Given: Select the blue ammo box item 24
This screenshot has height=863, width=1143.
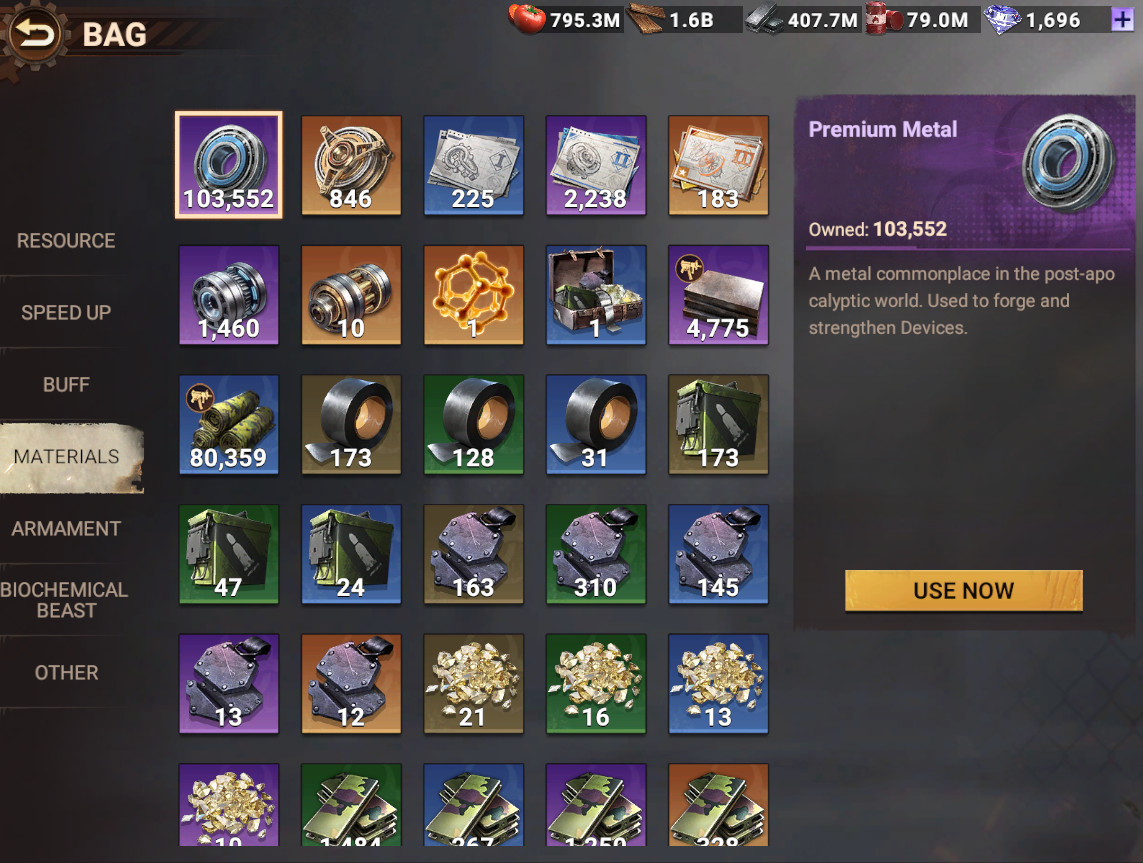Looking at the screenshot, I should tap(351, 554).
